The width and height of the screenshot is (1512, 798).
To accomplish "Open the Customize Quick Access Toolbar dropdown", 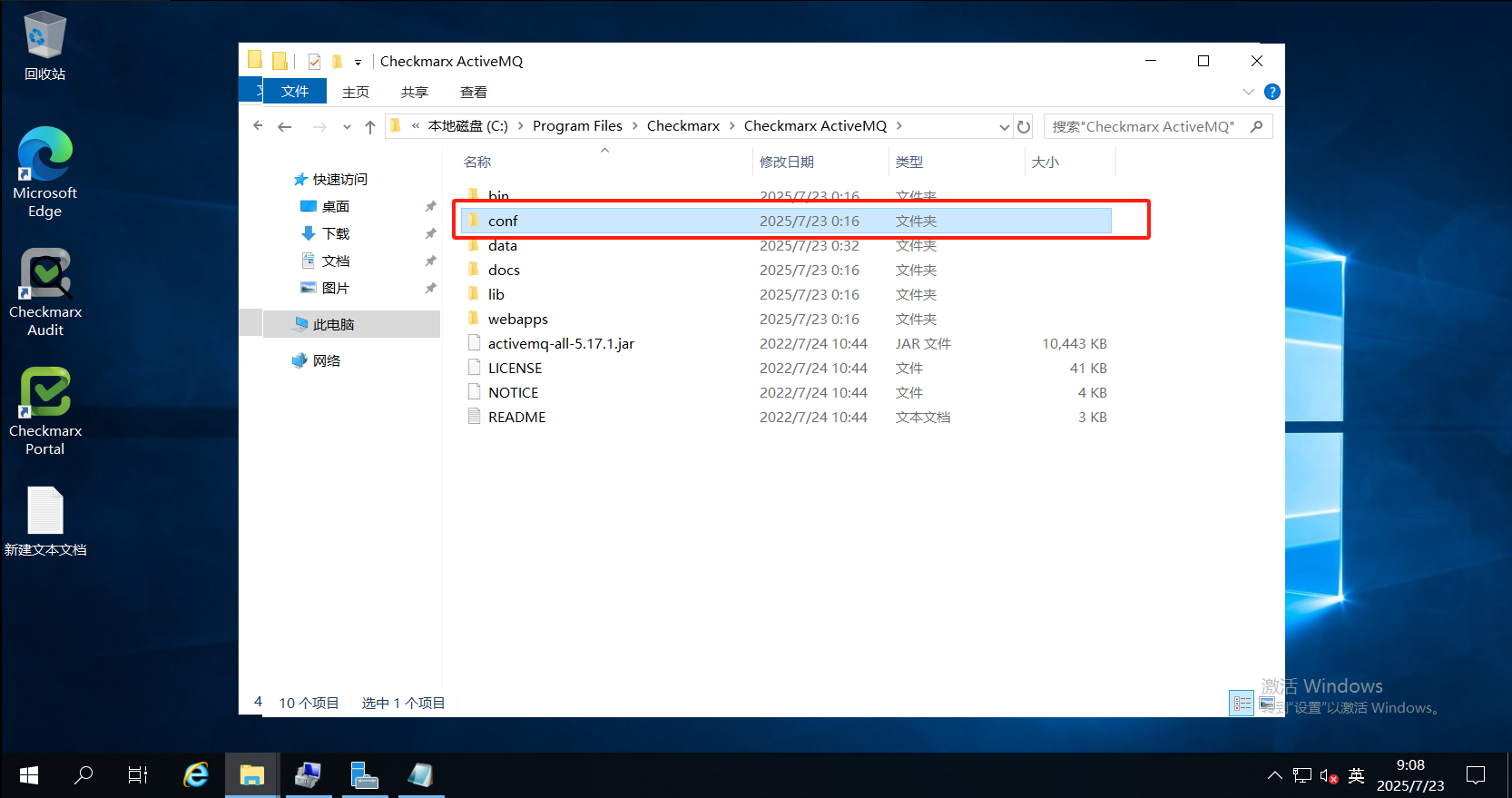I will pos(358,63).
